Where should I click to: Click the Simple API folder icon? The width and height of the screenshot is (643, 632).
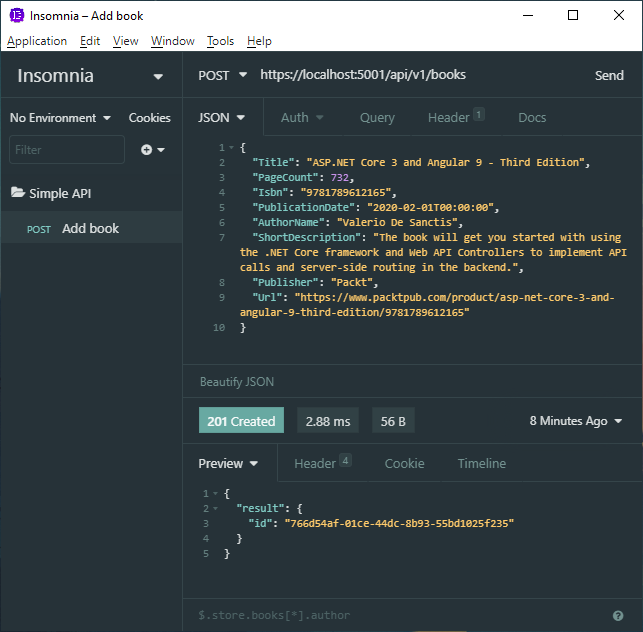[18, 192]
